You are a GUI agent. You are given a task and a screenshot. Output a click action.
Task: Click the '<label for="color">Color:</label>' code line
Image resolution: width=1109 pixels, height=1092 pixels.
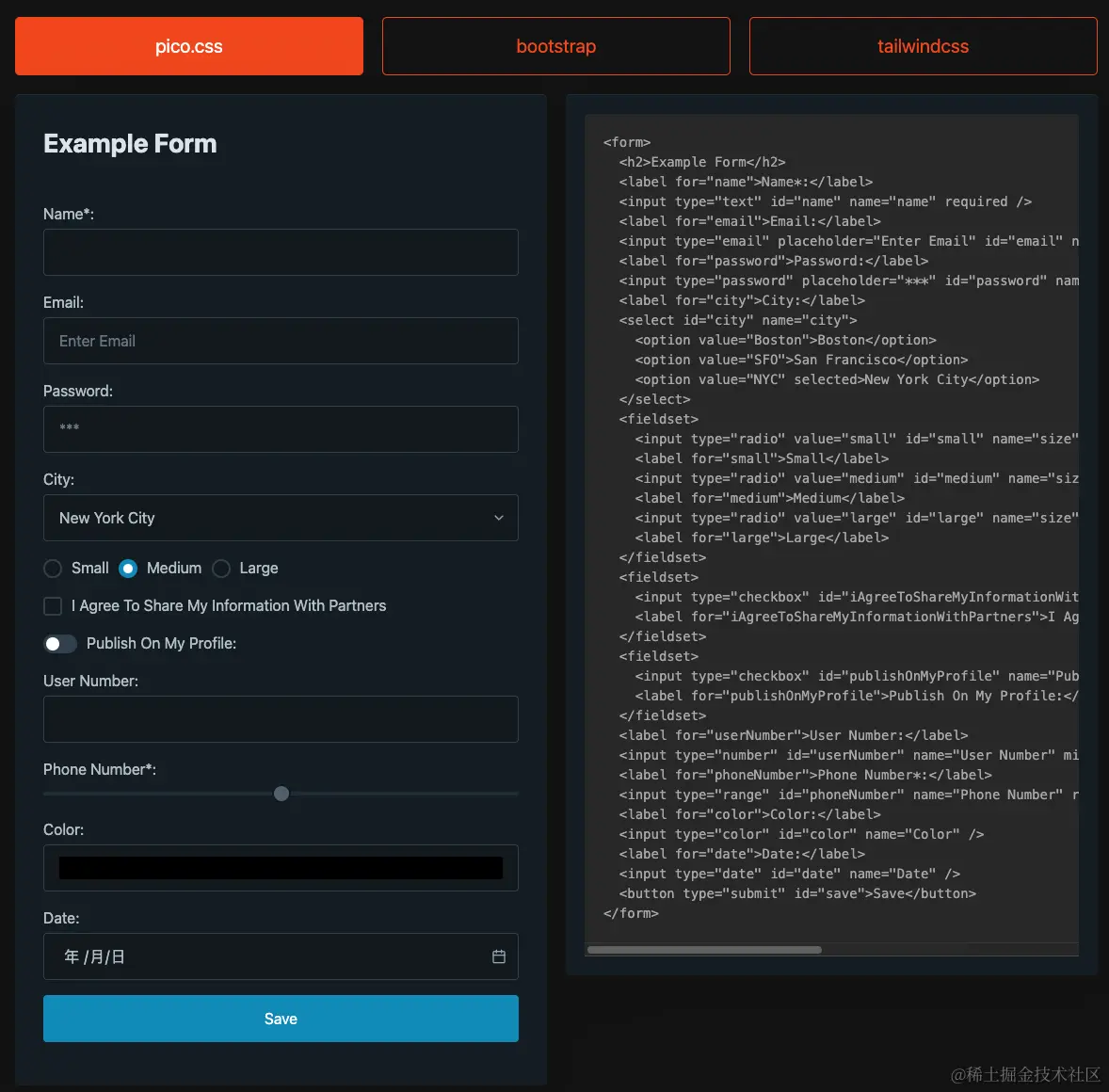[x=749, y=814]
